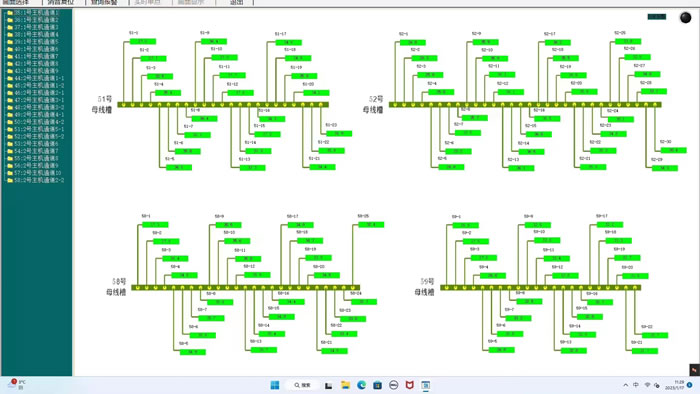This screenshot has height=394, width=700.
Task: Select tree row 44:2号主机通道1-1
Action: (x=35, y=78)
